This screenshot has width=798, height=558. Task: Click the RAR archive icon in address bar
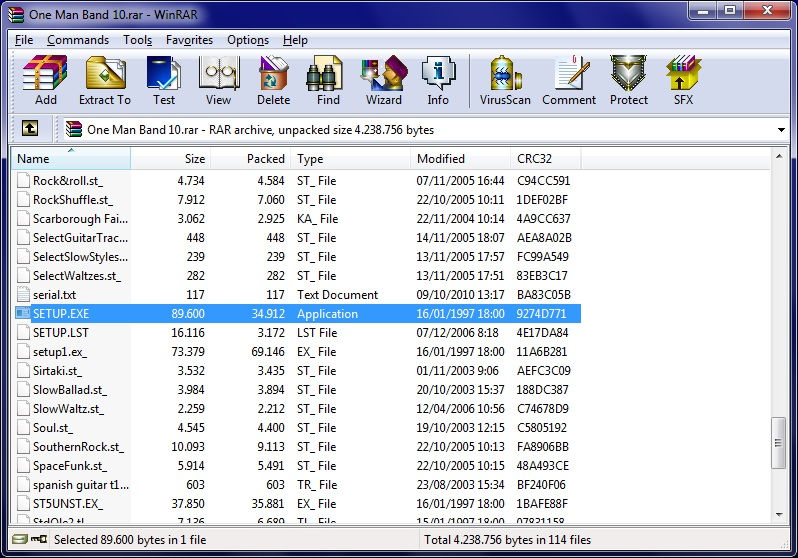(74, 129)
